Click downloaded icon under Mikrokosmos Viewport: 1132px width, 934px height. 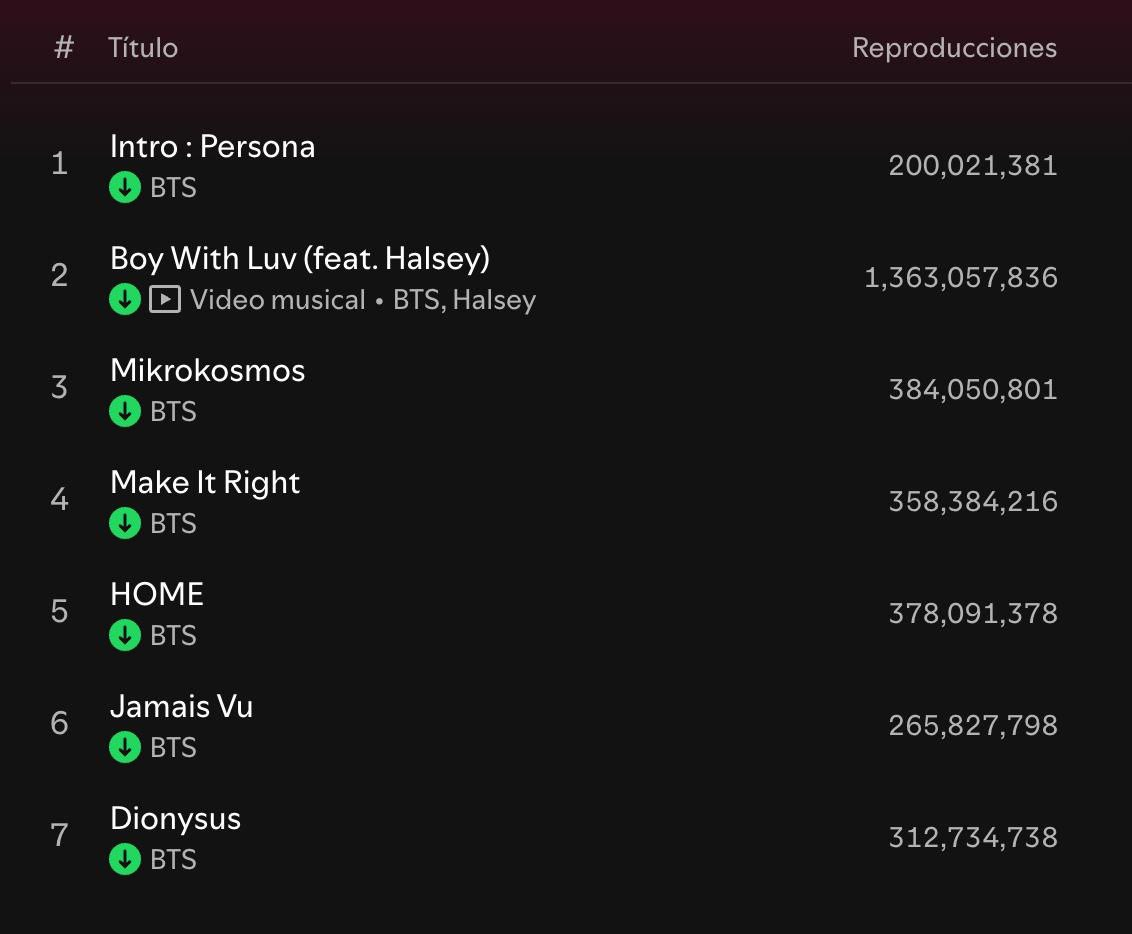124,412
